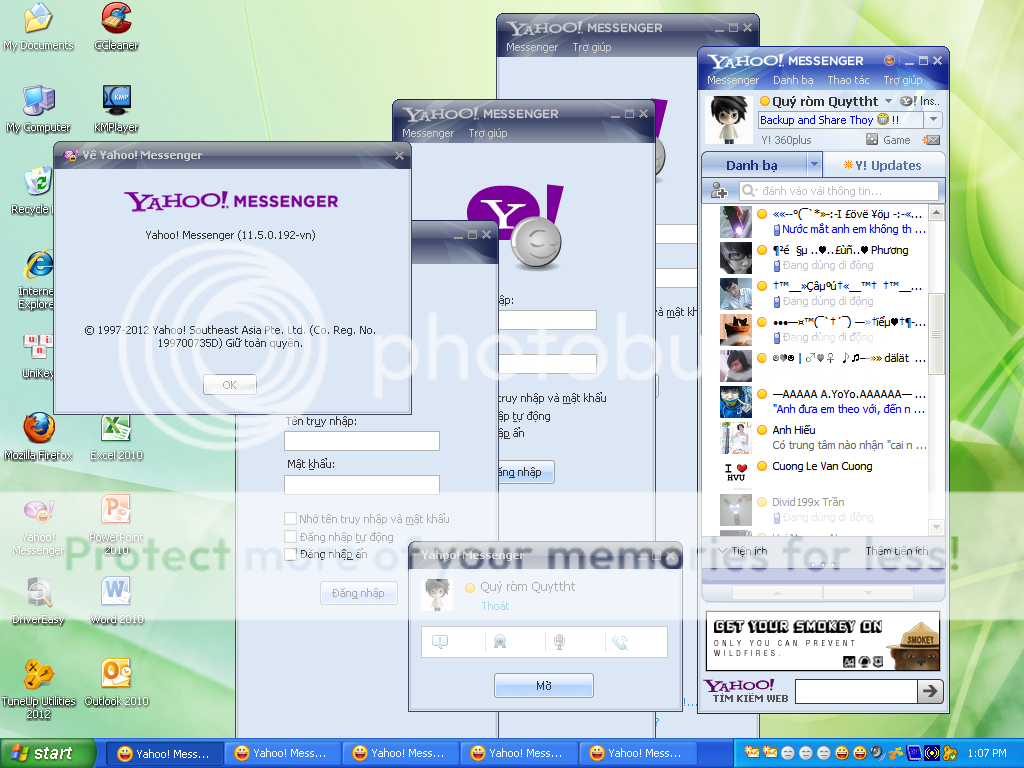Open DriverEasy desktop icon

(x=39, y=600)
